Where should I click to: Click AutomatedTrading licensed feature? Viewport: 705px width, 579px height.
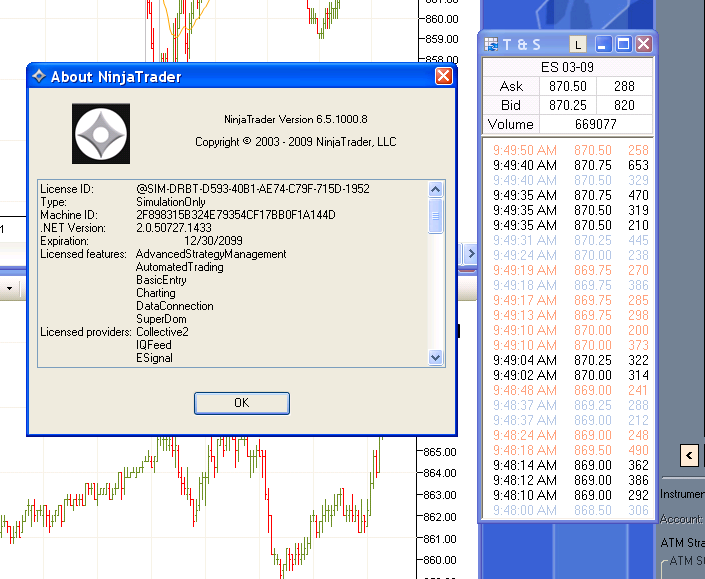pos(180,267)
